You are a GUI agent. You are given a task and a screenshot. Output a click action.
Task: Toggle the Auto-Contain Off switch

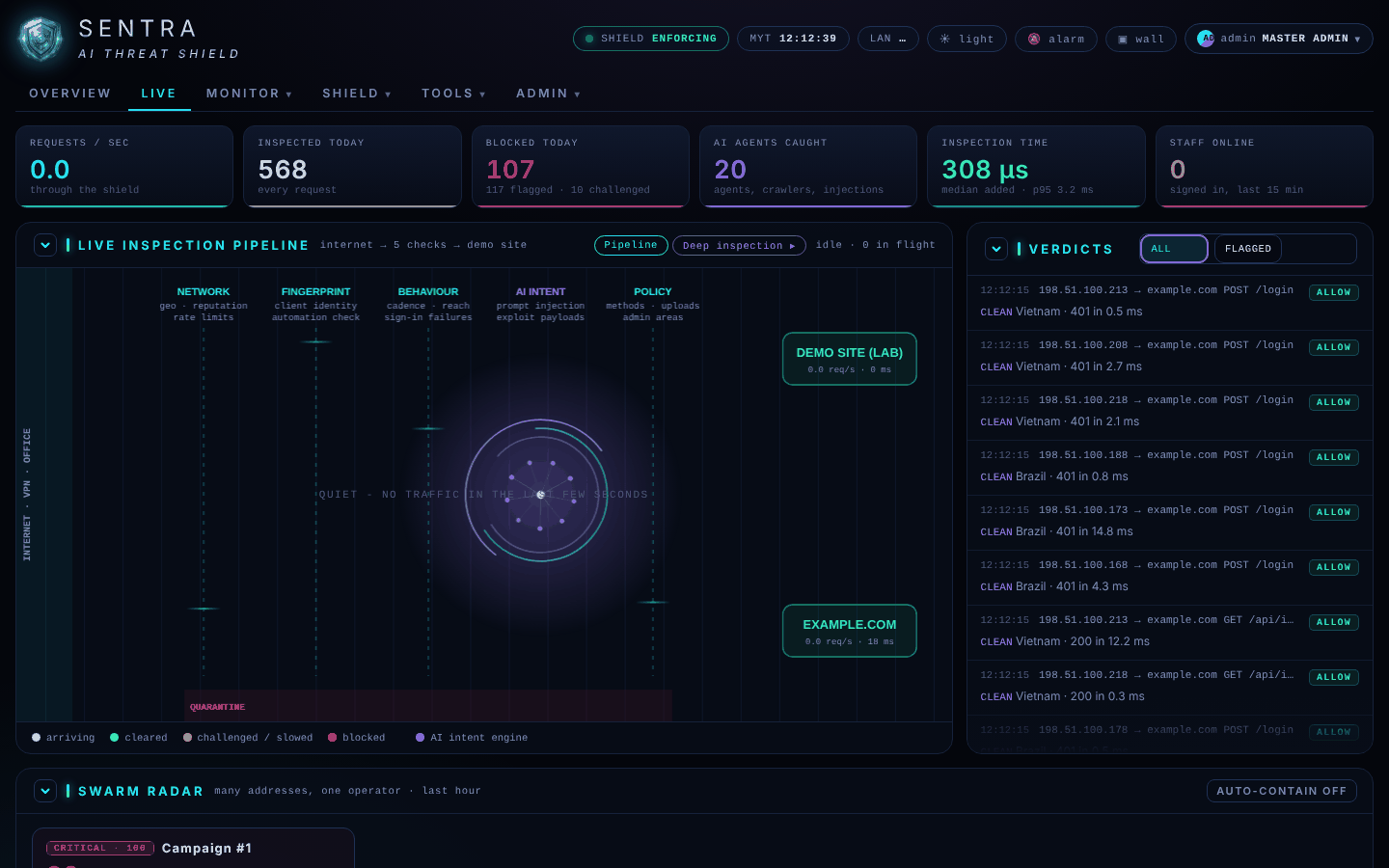(x=1281, y=791)
